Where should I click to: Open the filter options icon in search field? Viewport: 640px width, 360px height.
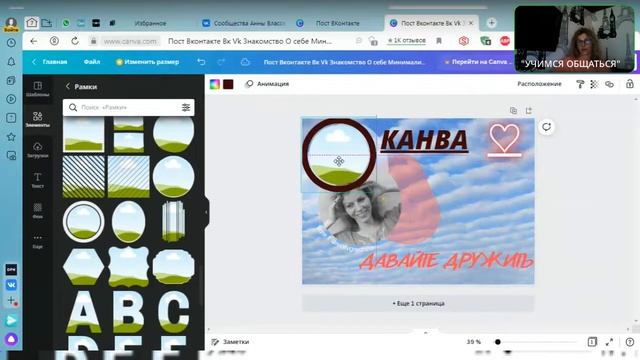click(186, 107)
